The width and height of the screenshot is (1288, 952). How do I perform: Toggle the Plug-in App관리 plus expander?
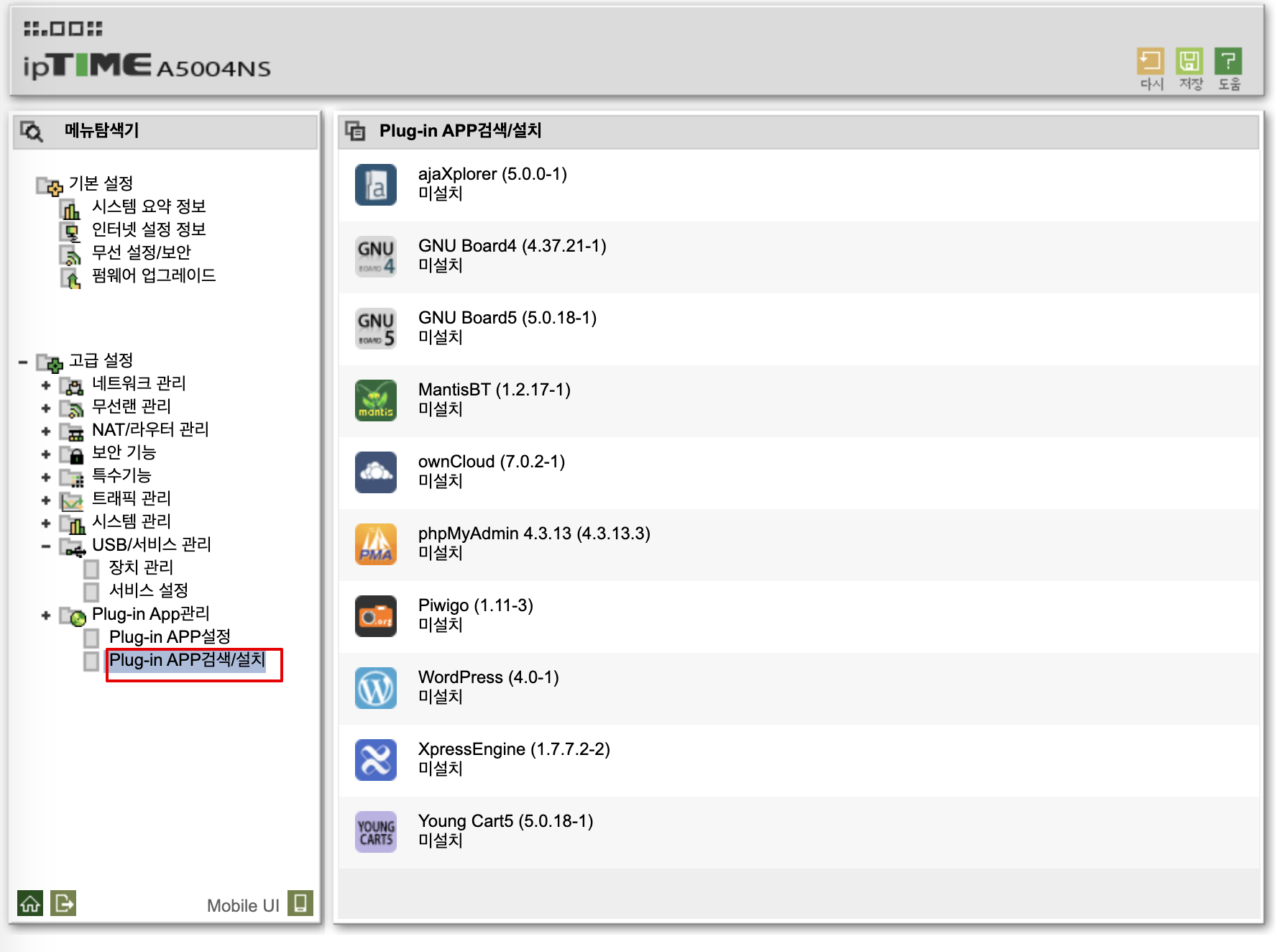[46, 615]
